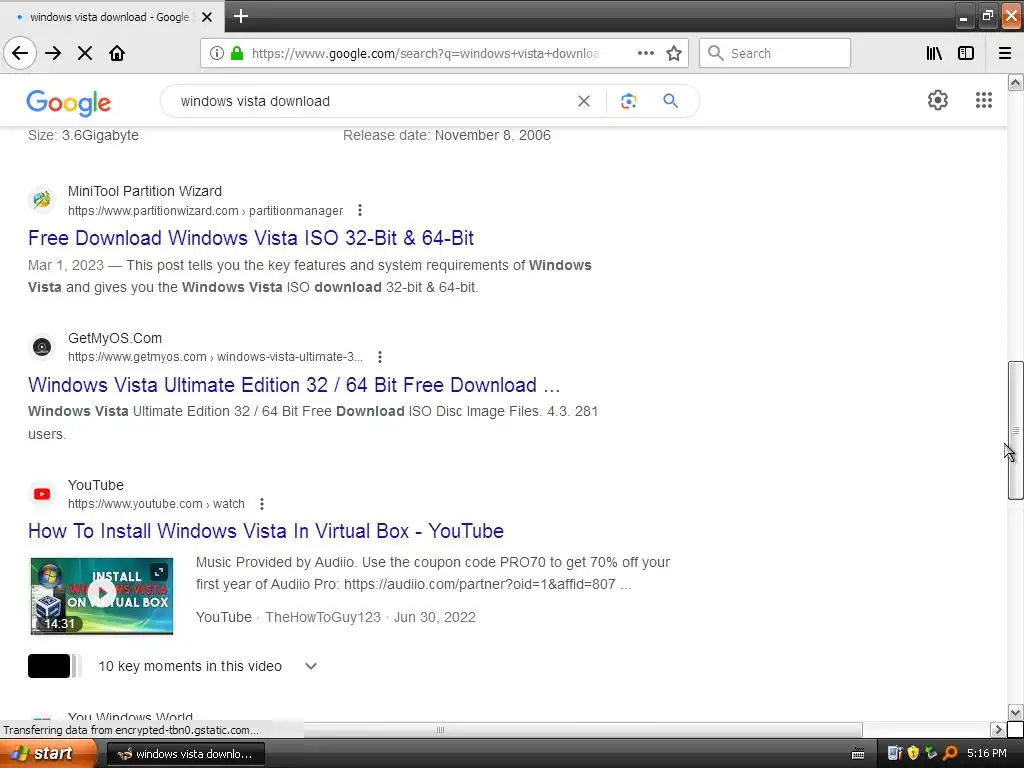Image resolution: width=1024 pixels, height=768 pixels.
Task: Click the forward navigation arrow
Action: (53, 53)
